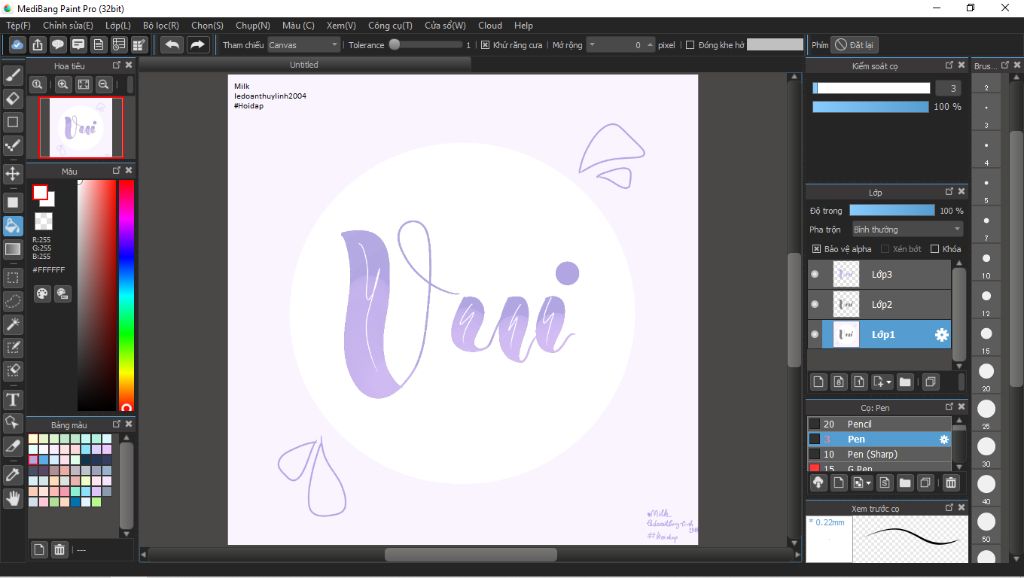Select the Gradient tool
Viewport: 1024px width, 578px height.
pos(12,249)
